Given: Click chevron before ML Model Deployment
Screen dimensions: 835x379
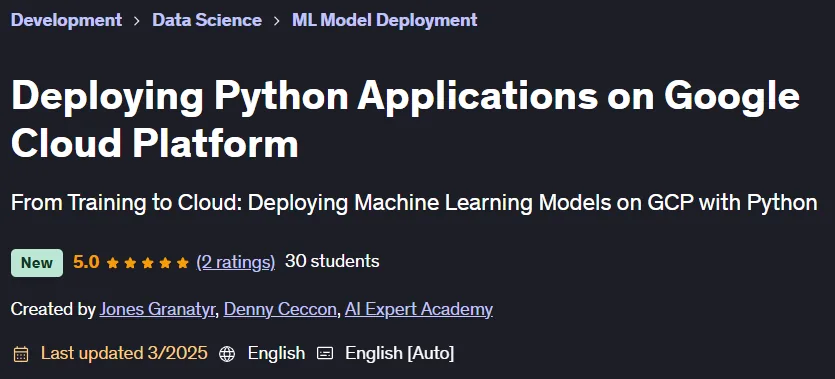Looking at the screenshot, I should [x=277, y=21].
